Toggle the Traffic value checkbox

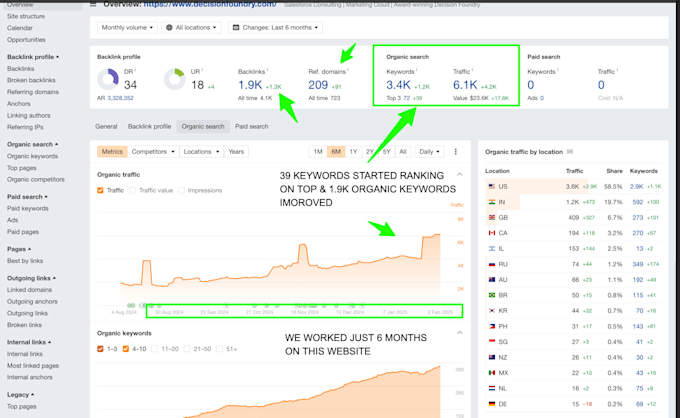coord(133,190)
